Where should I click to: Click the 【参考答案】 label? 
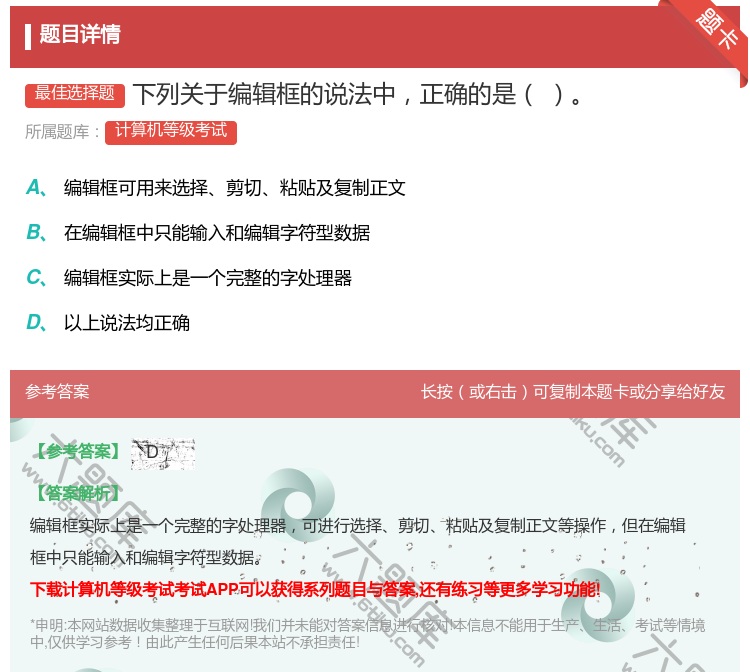78,452
